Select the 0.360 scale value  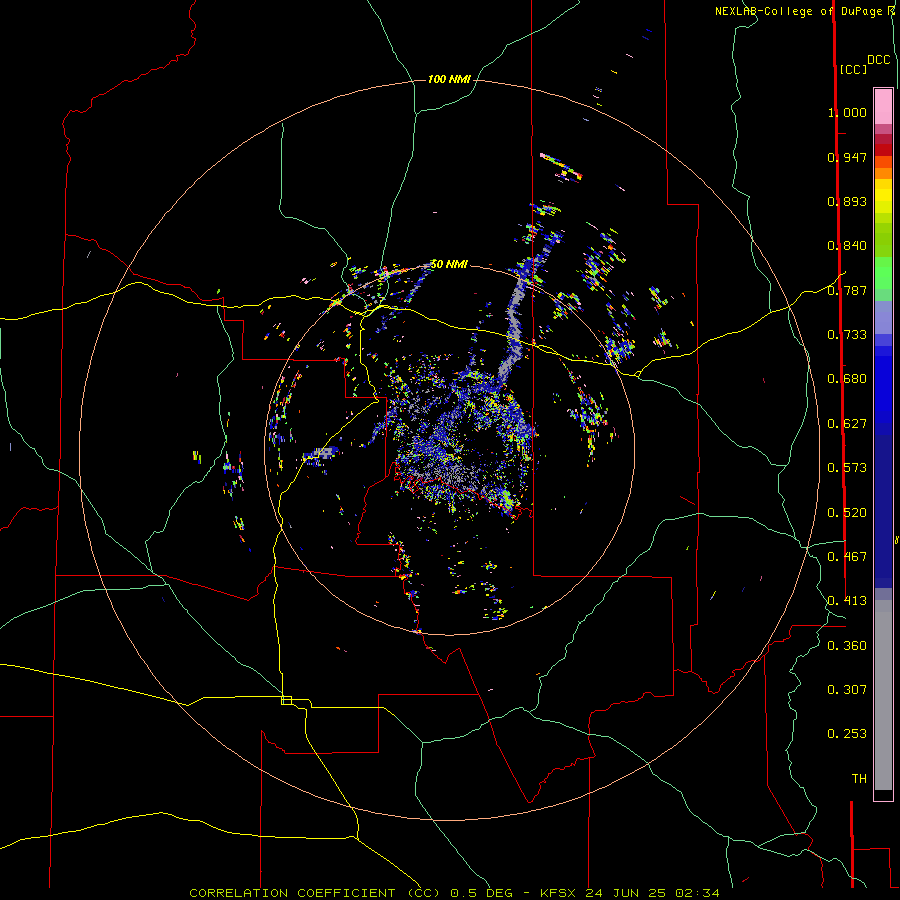click(847, 646)
